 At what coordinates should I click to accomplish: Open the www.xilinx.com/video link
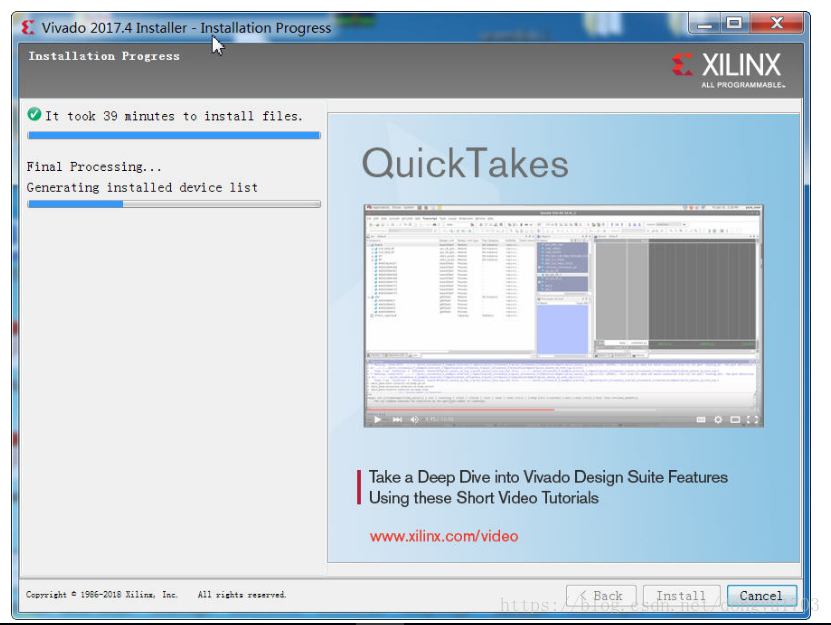(x=444, y=536)
